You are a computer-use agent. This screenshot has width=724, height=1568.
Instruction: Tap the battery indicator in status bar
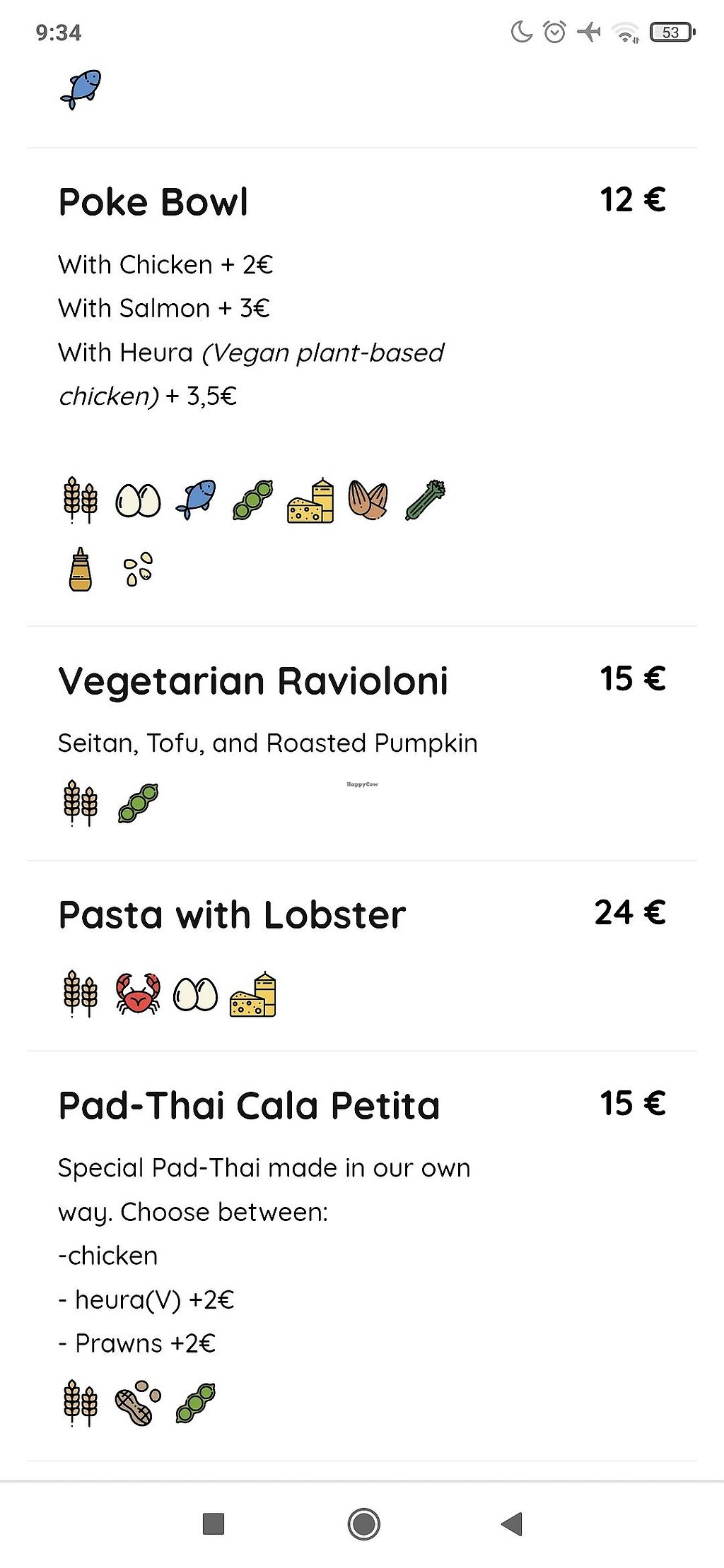click(672, 33)
